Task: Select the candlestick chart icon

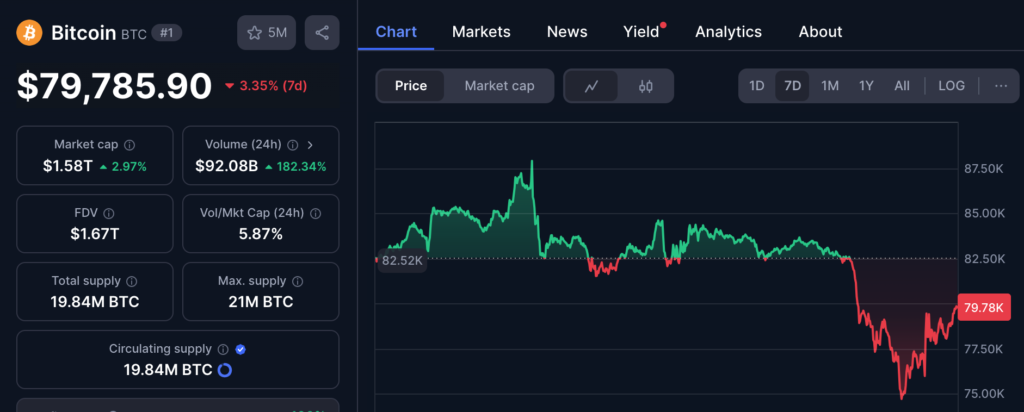Action: point(645,86)
